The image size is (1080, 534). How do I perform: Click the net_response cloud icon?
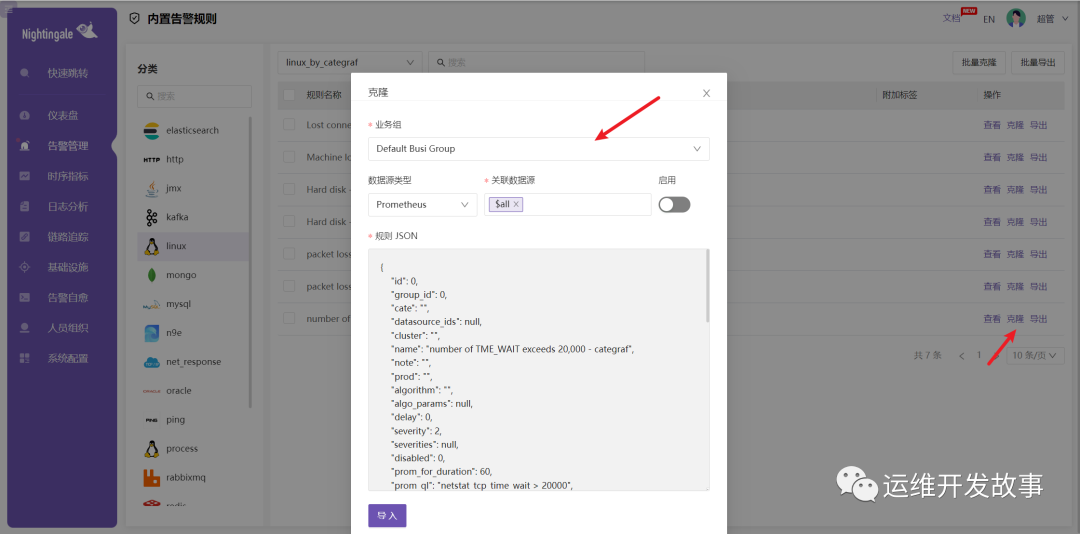[x=152, y=362]
